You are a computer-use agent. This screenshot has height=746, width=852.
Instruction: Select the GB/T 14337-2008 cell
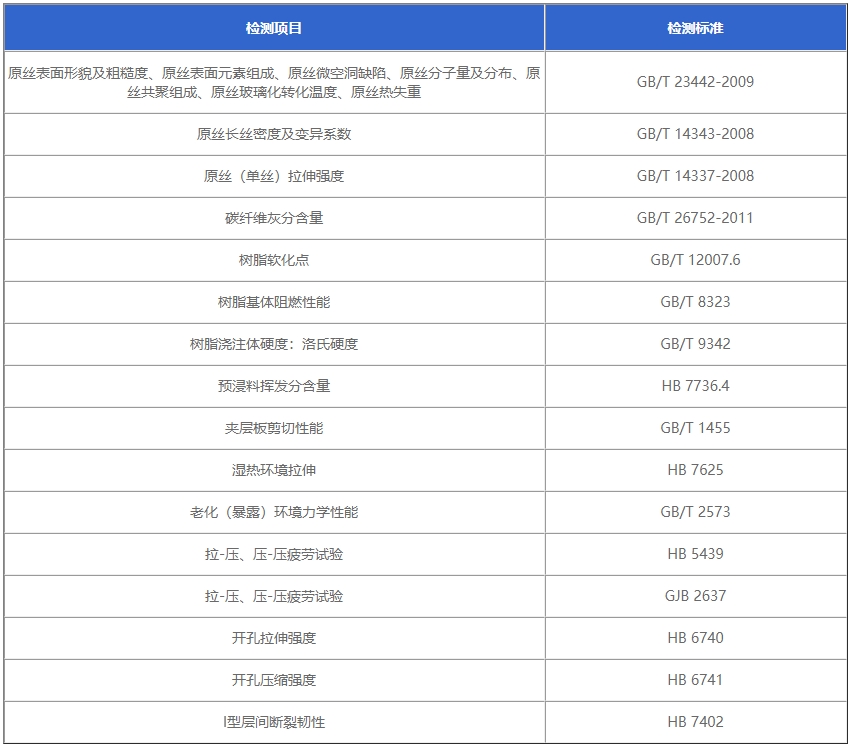[x=696, y=176]
